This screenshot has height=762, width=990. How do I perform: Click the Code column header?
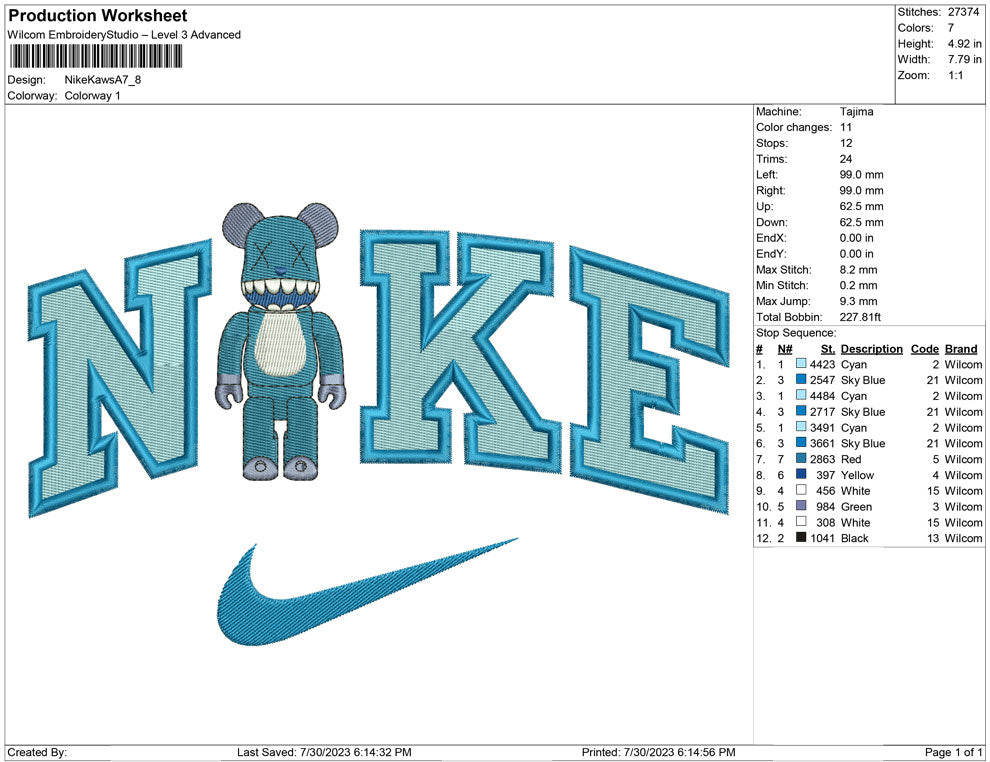click(x=924, y=349)
